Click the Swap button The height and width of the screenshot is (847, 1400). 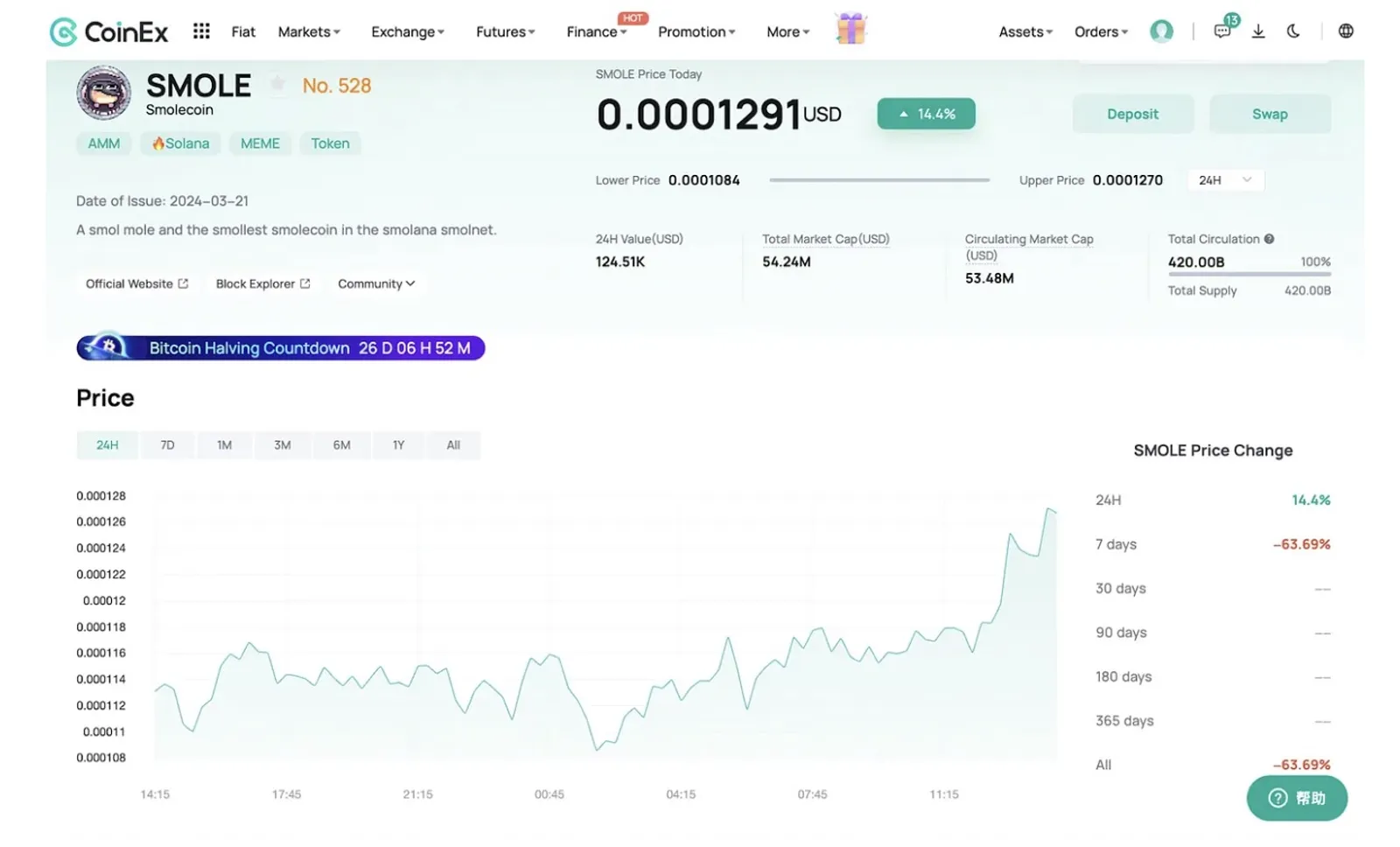point(1270,114)
